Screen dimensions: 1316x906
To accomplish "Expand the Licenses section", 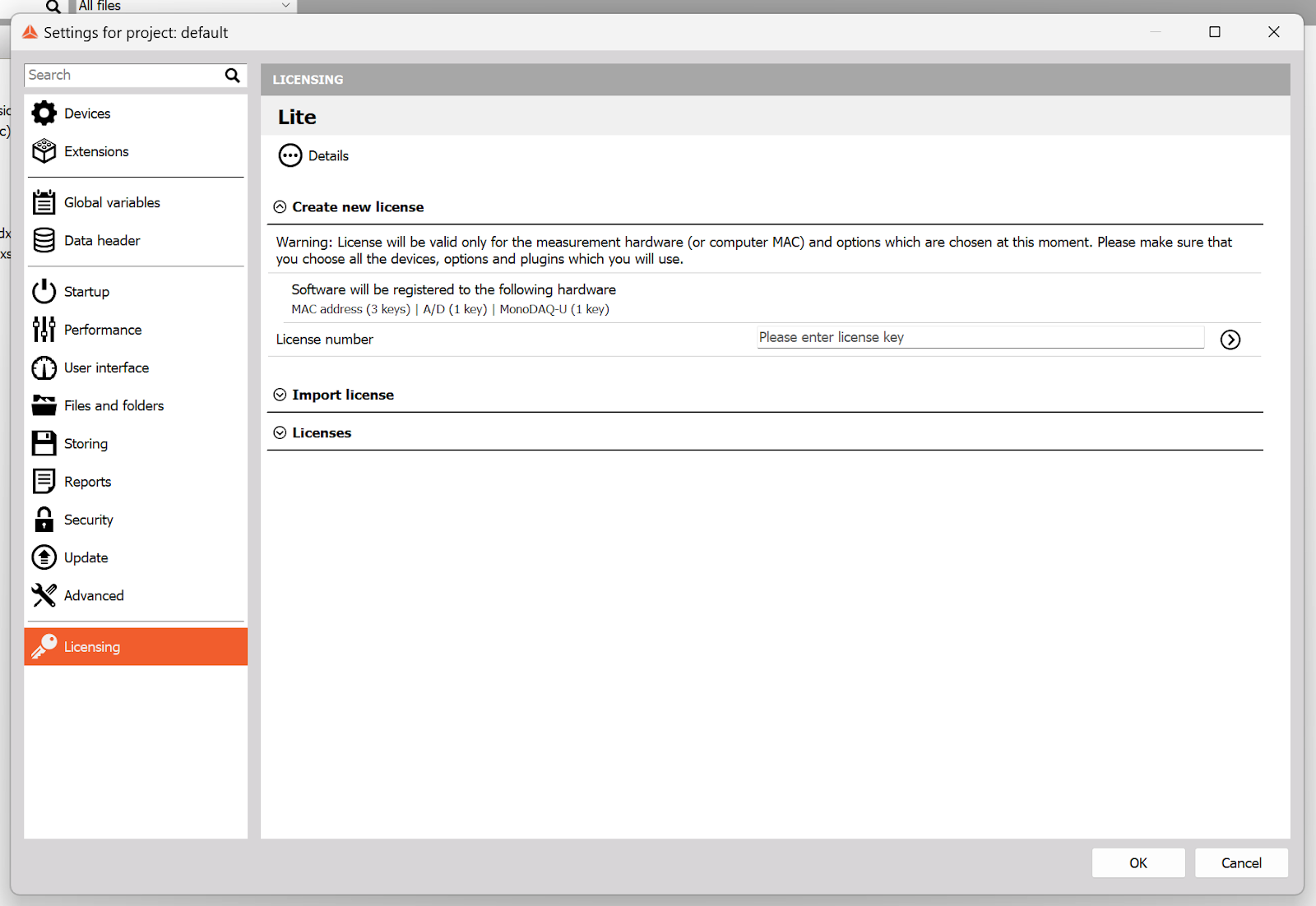I will tap(280, 432).
